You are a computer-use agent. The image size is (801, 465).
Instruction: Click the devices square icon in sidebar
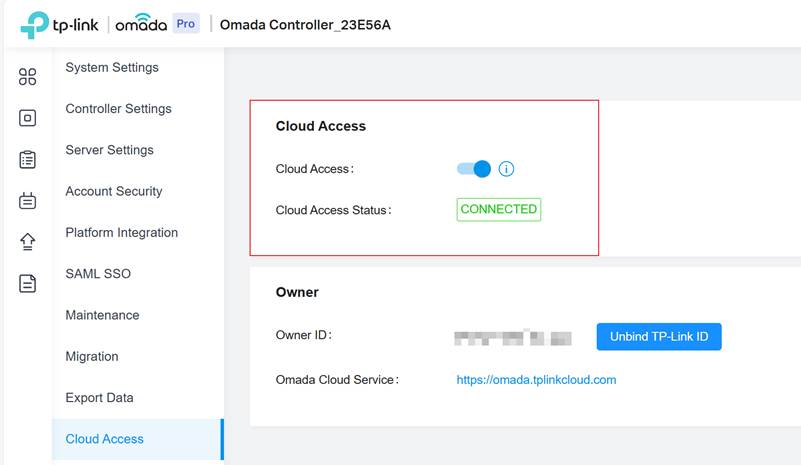28,118
